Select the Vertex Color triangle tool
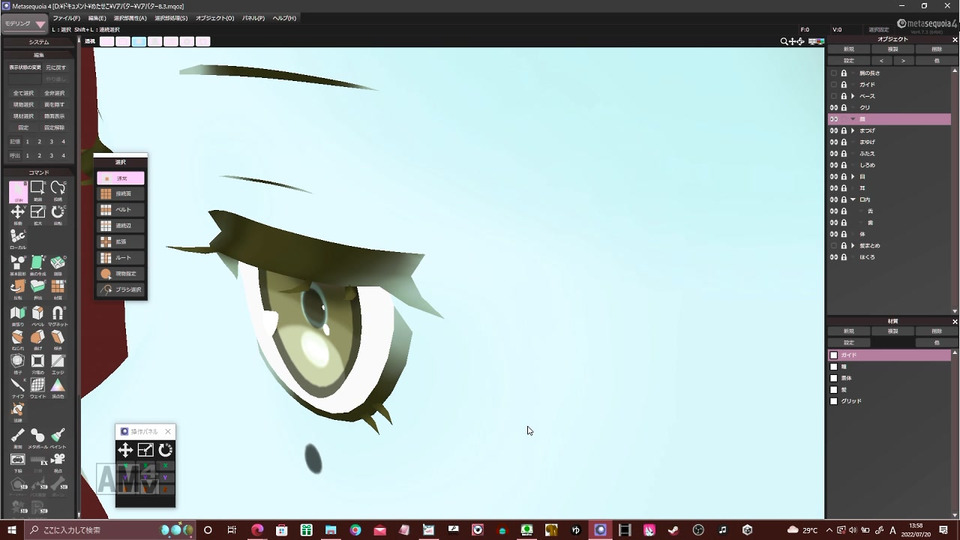The height and width of the screenshot is (540, 960). click(x=58, y=386)
